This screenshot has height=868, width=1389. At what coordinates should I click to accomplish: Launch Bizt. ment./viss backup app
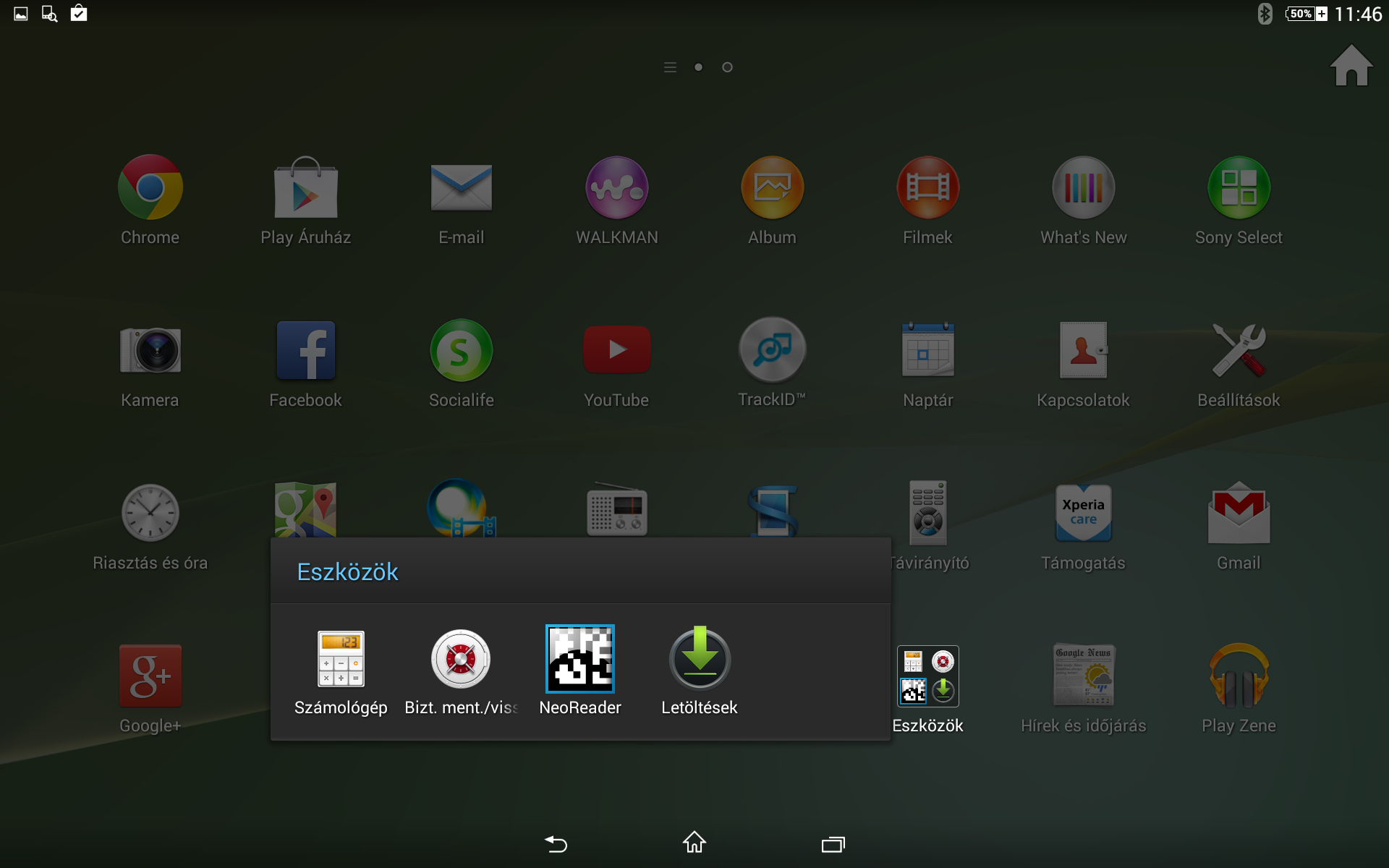point(461,659)
